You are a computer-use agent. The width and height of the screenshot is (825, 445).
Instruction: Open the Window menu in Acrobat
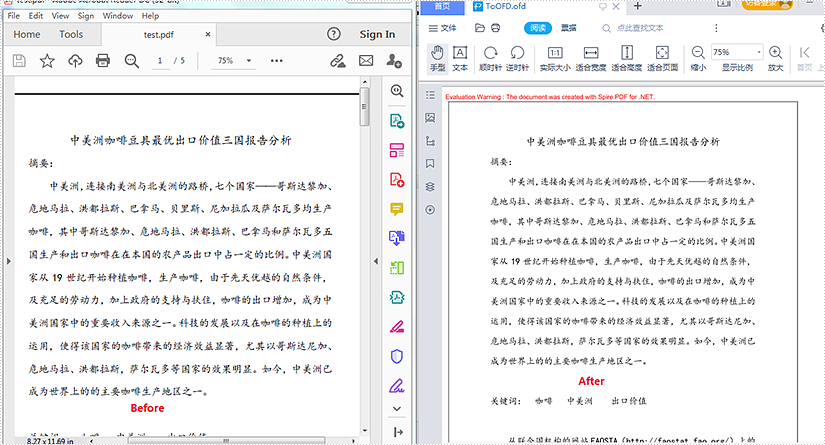pos(118,16)
